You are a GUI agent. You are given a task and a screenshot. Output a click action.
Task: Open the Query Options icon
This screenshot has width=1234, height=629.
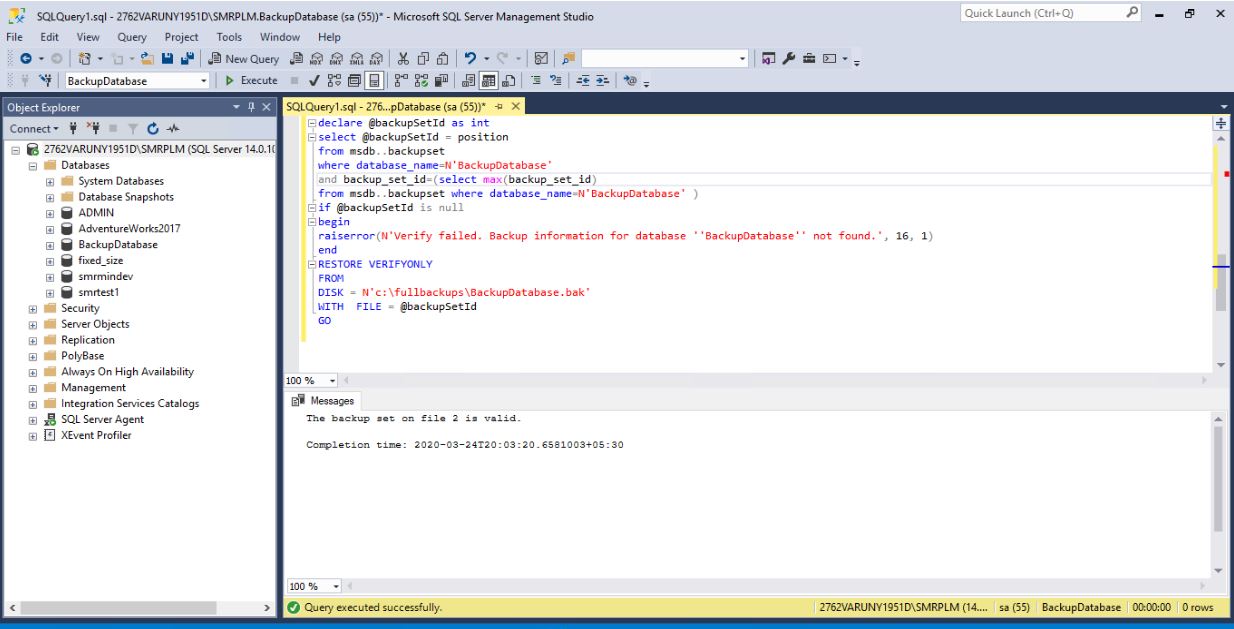[354, 81]
